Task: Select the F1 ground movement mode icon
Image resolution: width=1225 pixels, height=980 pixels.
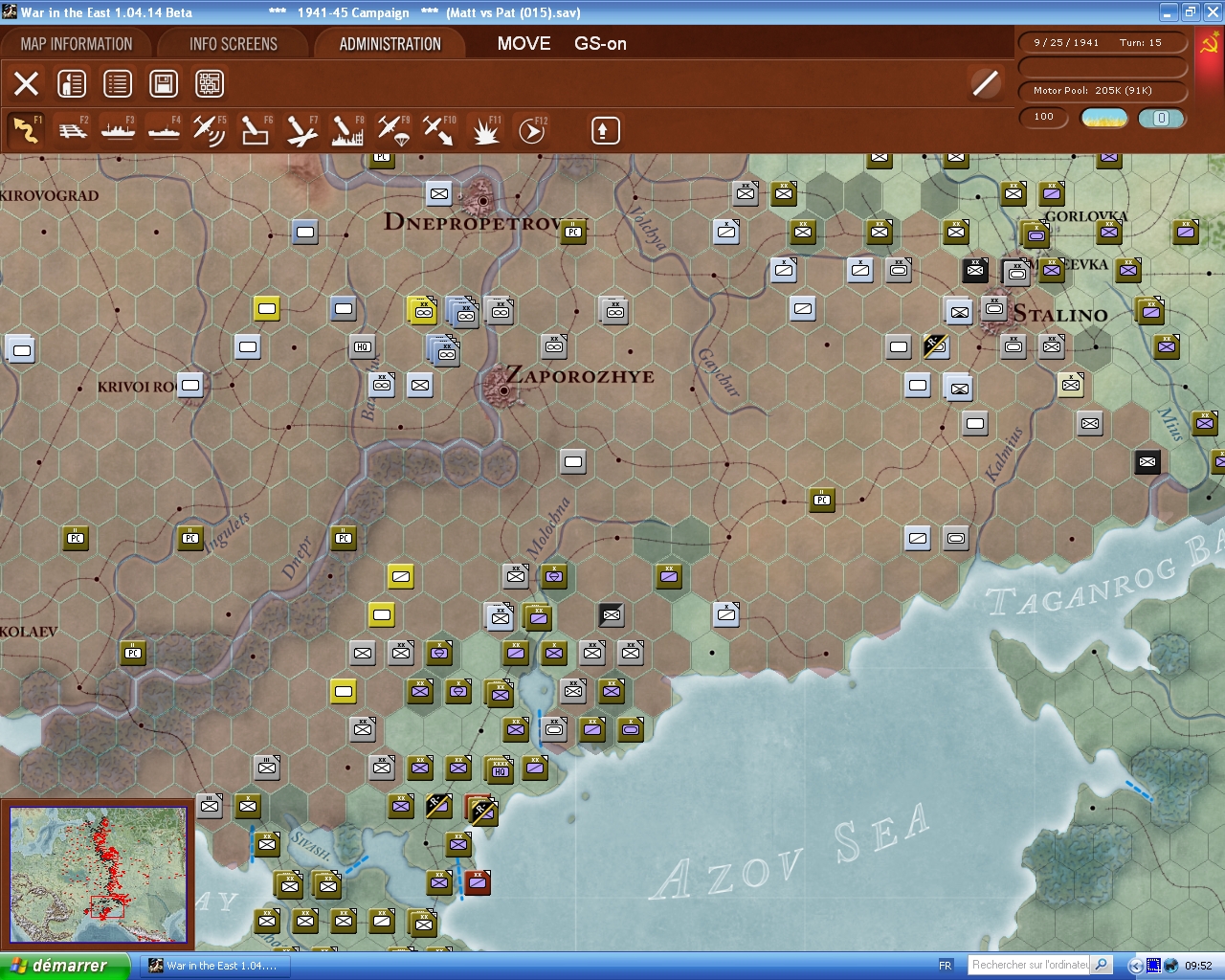Action: [x=26, y=130]
